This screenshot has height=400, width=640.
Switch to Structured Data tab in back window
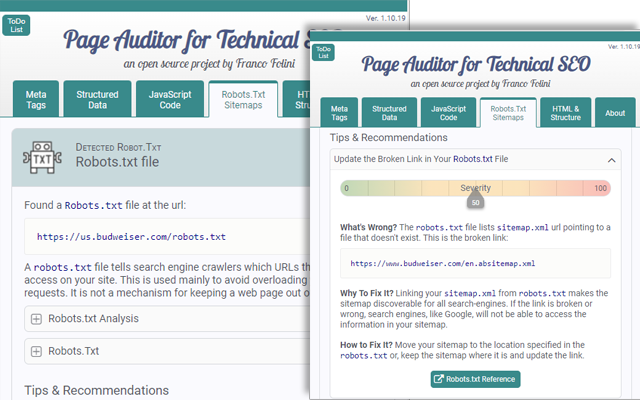98,99
